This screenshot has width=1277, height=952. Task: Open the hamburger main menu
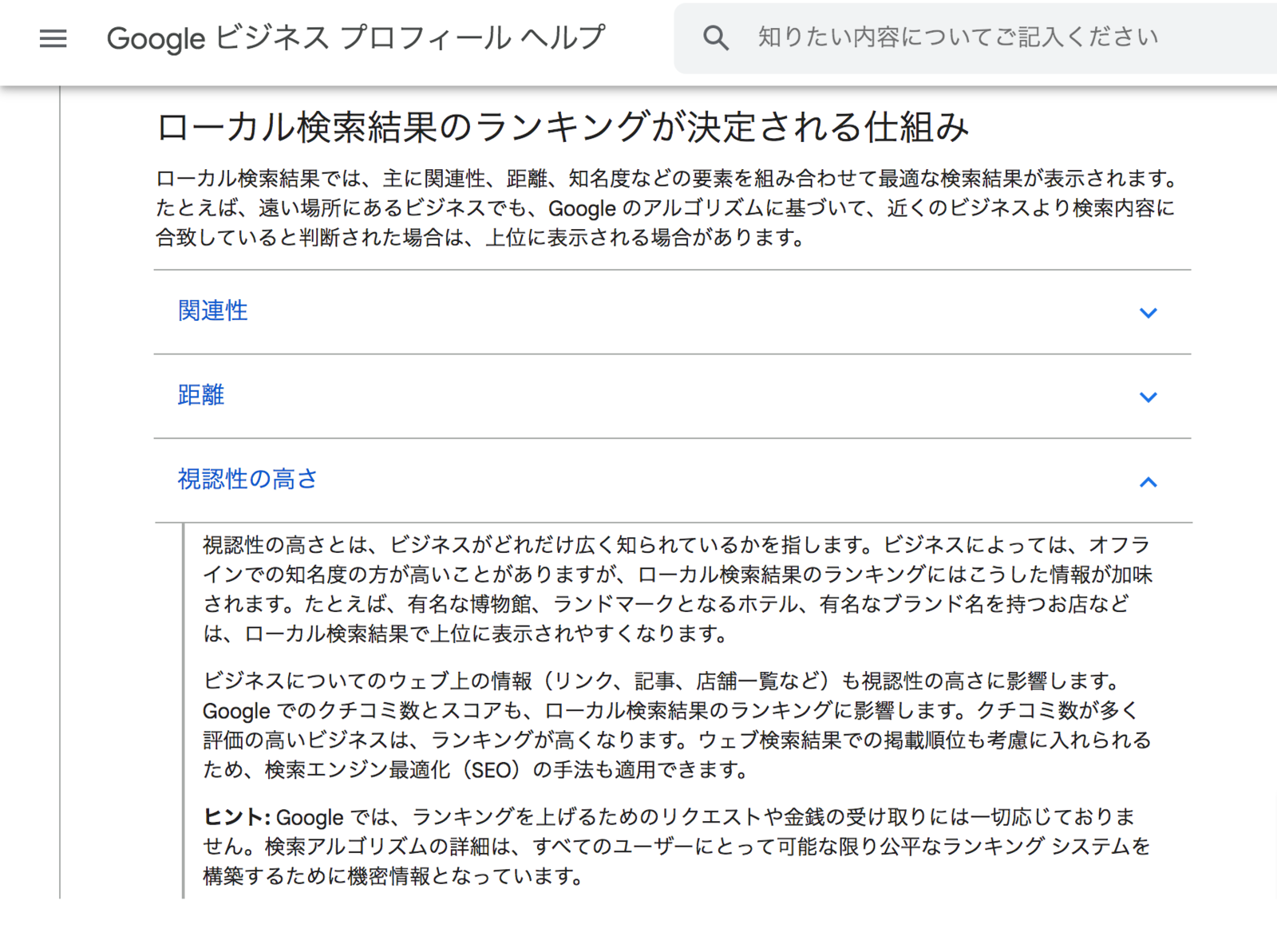click(x=53, y=38)
